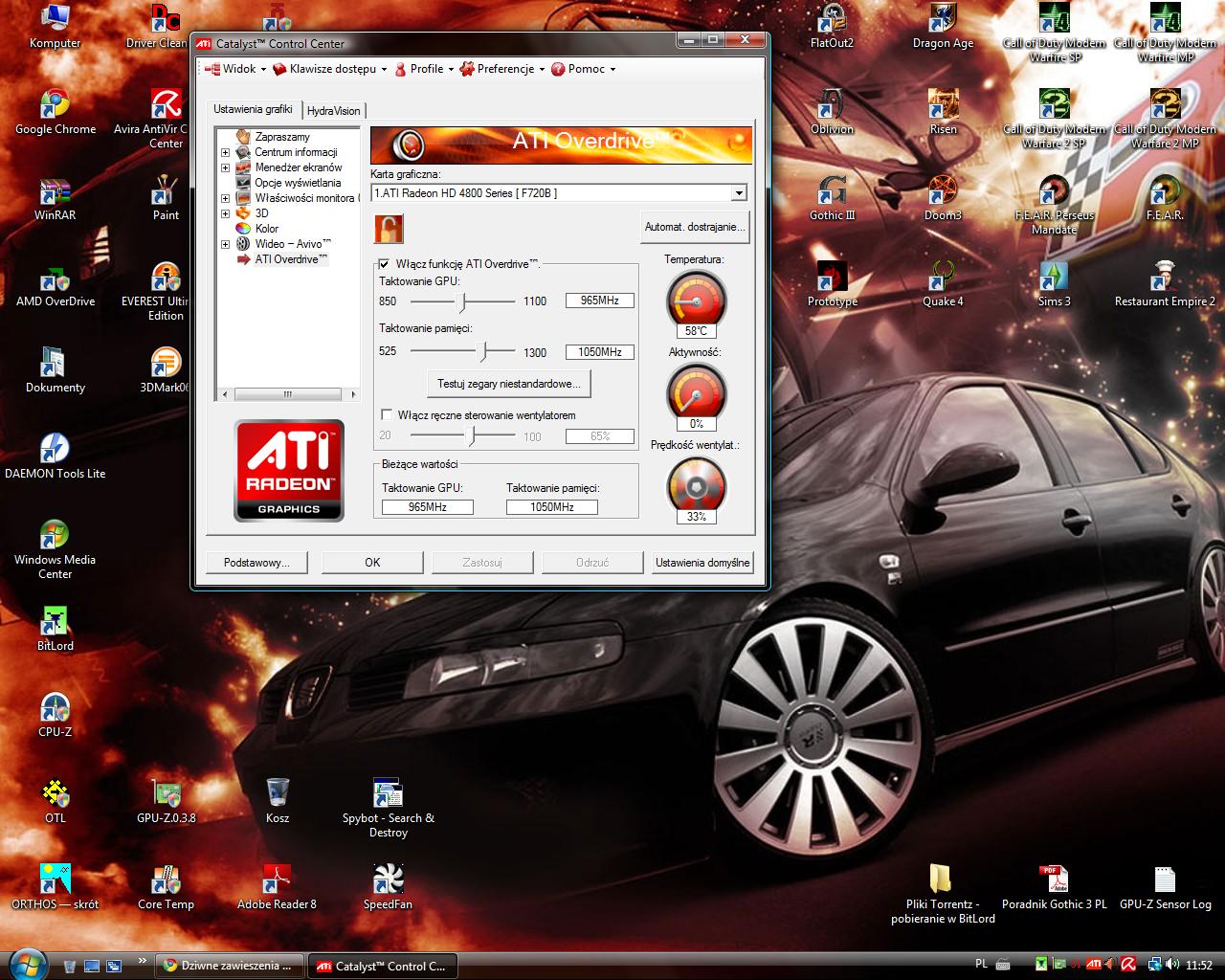Open the Komputer desktop icon
This screenshot has height=980, width=1225.
click(55, 26)
